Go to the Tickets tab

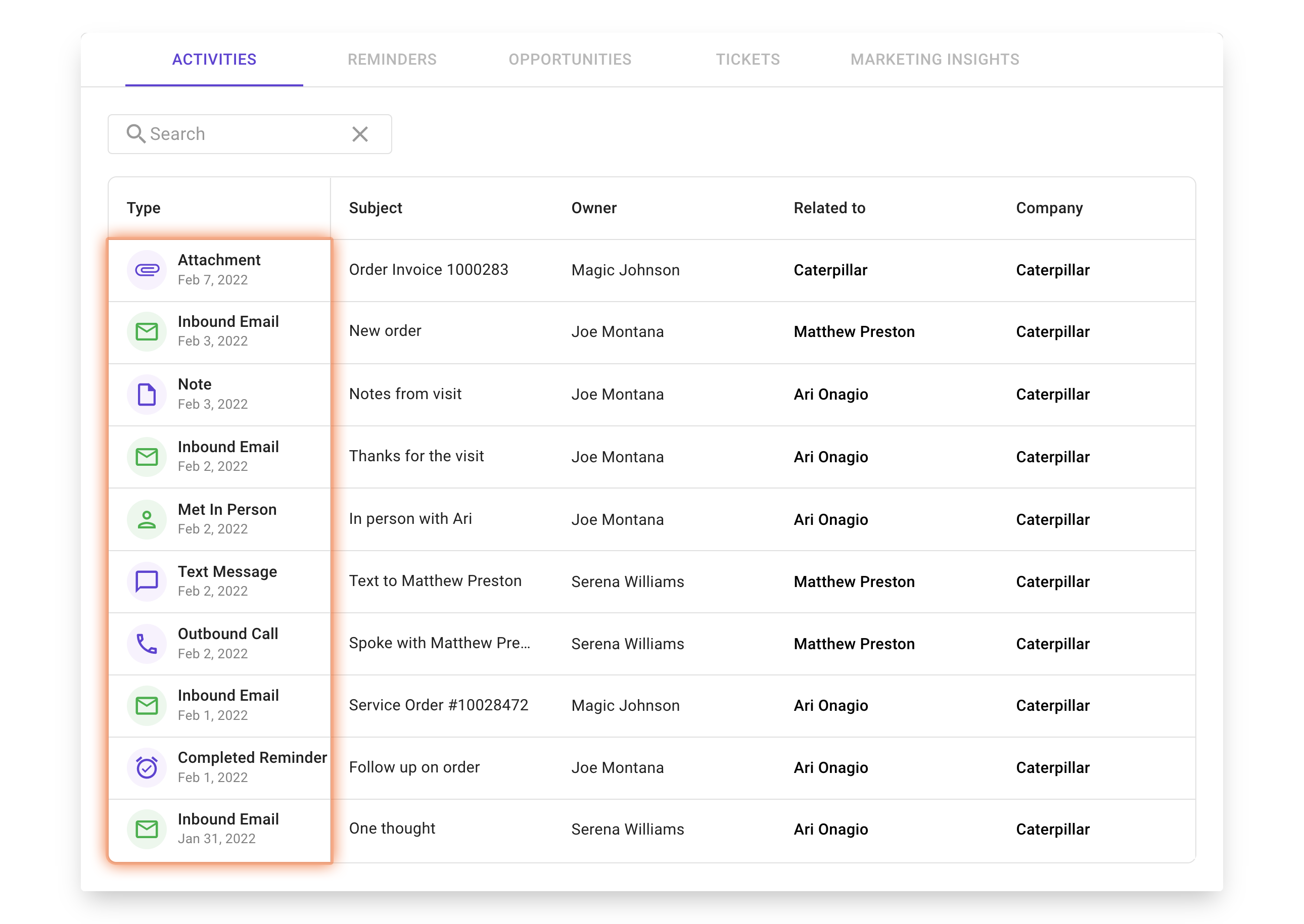pyautogui.click(x=748, y=60)
